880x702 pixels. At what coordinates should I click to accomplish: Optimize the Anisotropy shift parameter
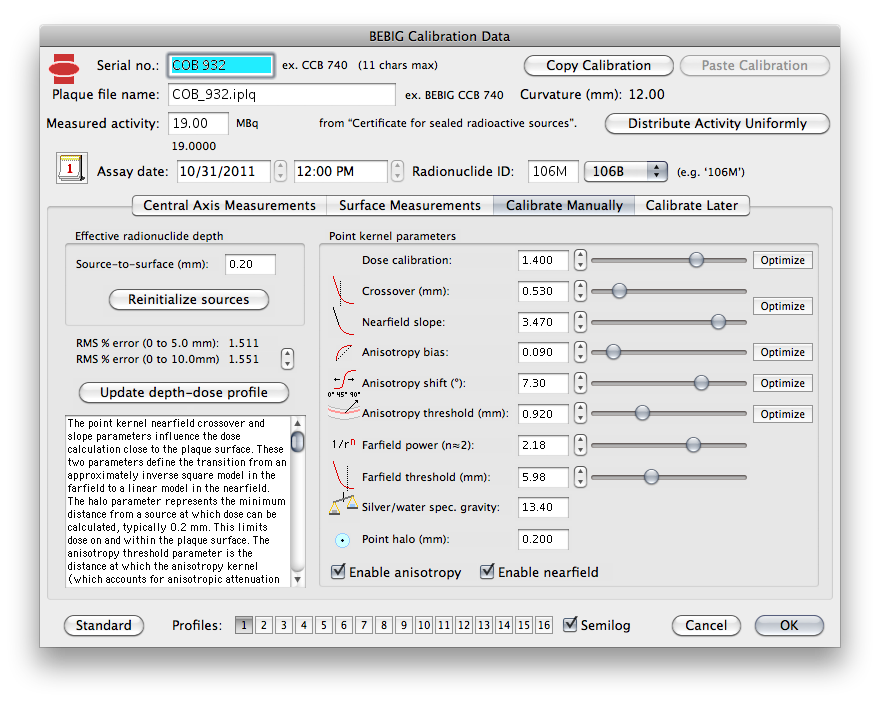point(782,383)
